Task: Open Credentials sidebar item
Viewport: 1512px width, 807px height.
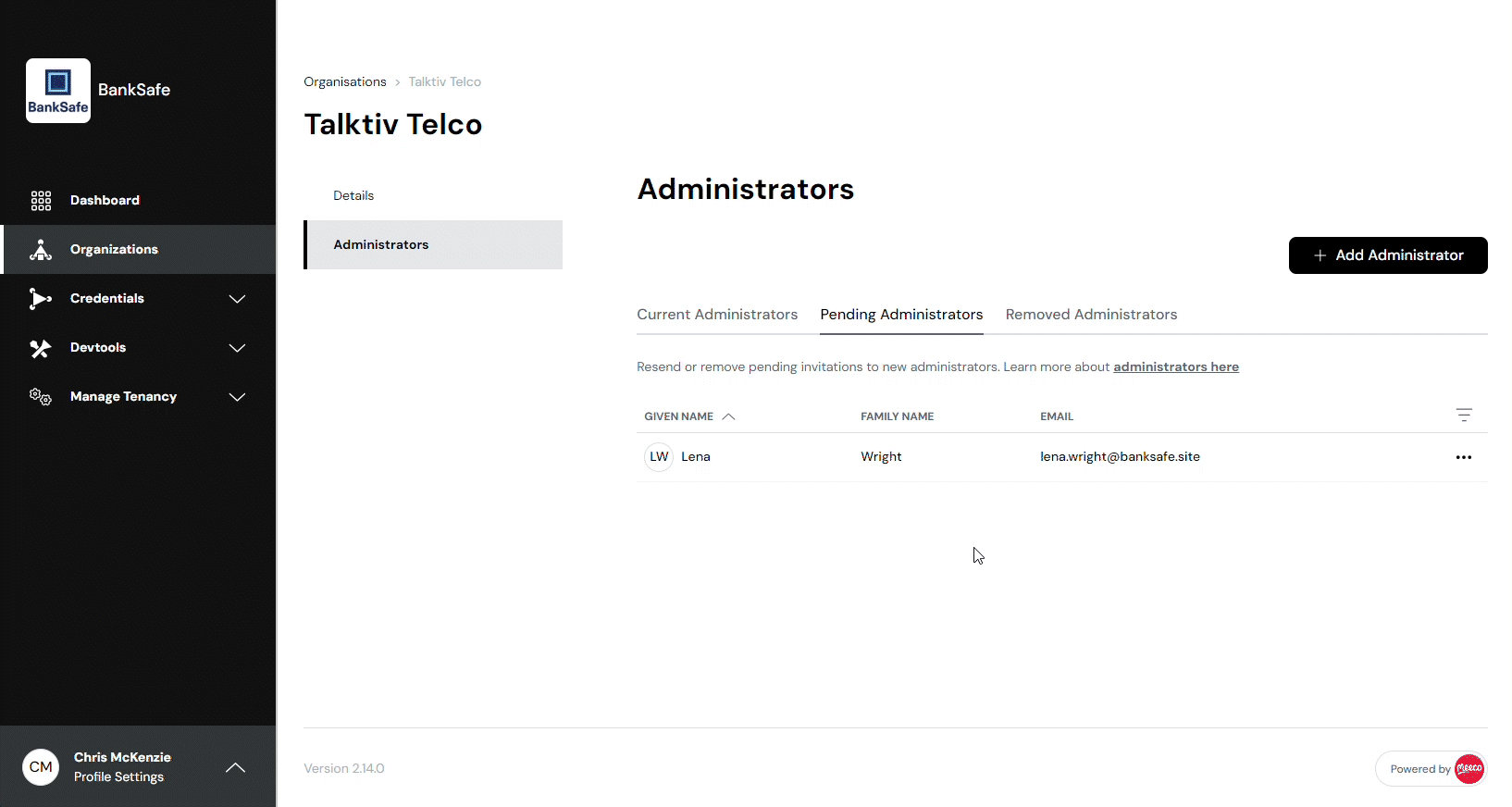Action: click(x=138, y=298)
